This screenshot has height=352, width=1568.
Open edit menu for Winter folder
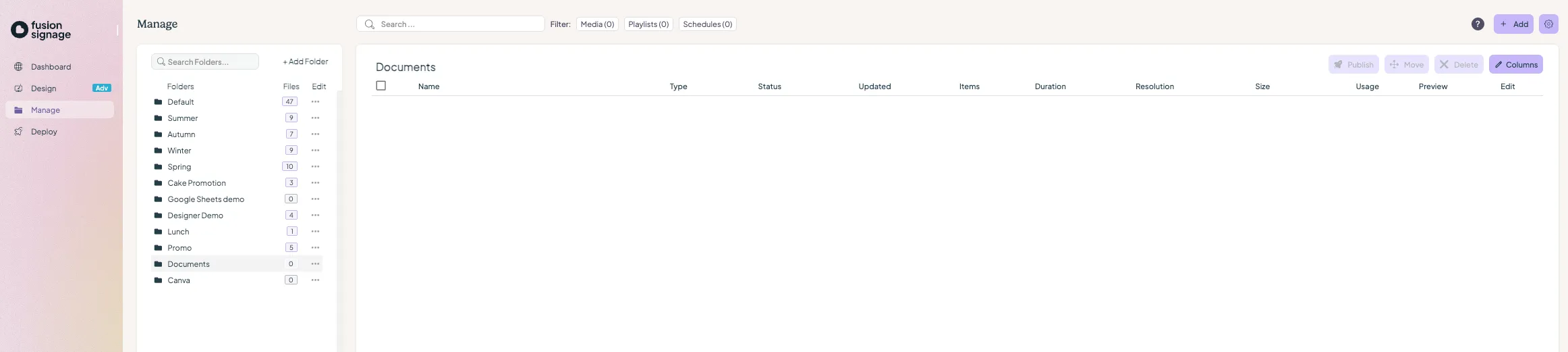coord(315,151)
